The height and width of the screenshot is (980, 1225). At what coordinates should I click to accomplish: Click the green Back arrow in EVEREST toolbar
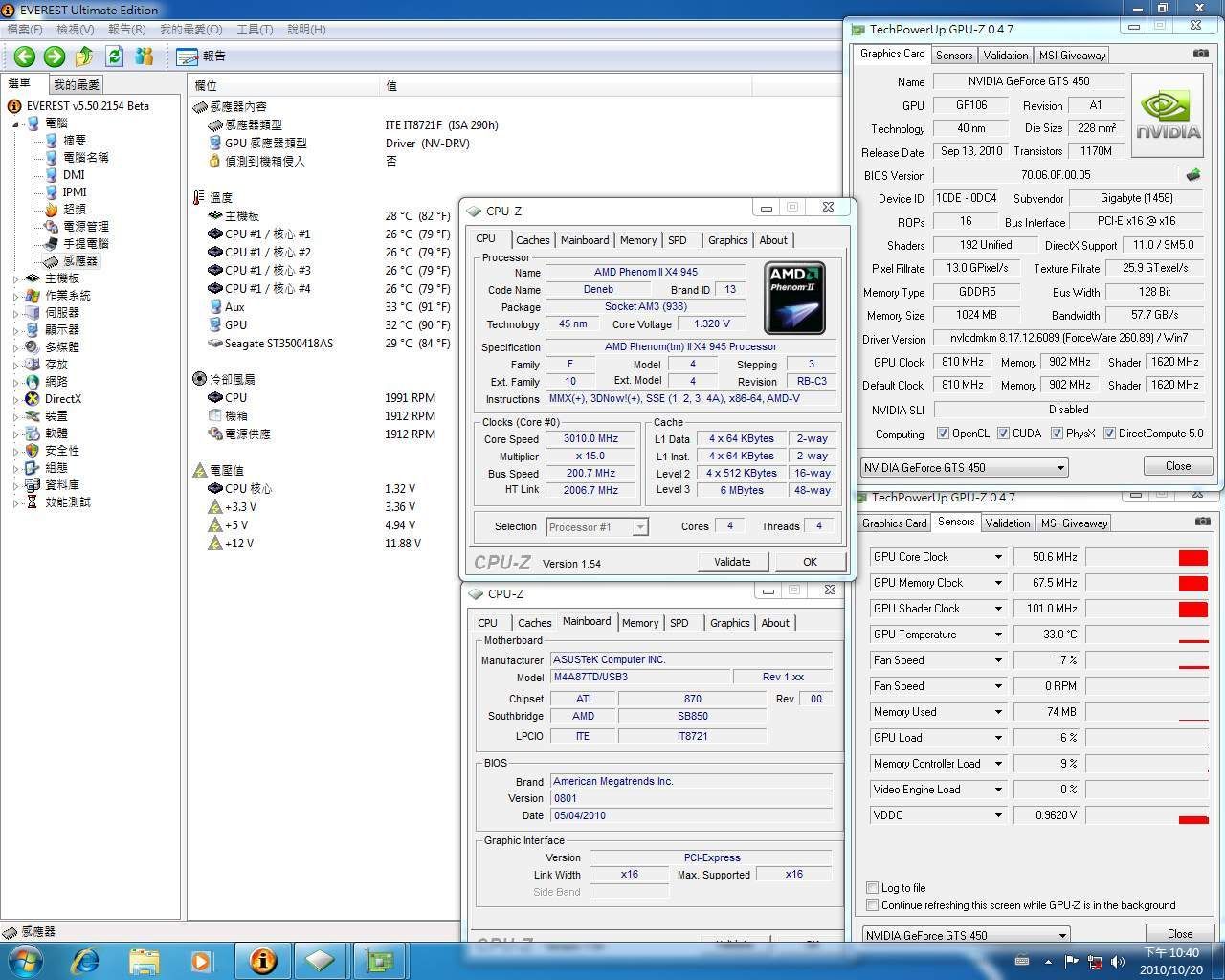point(25,56)
